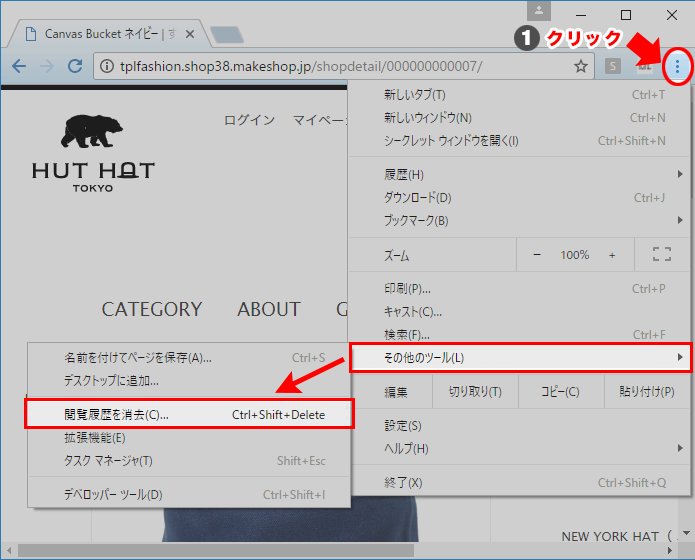Select 閲覧履歴を消去(C)... item
Image resolution: width=695 pixels, height=560 pixels.
(x=189, y=415)
